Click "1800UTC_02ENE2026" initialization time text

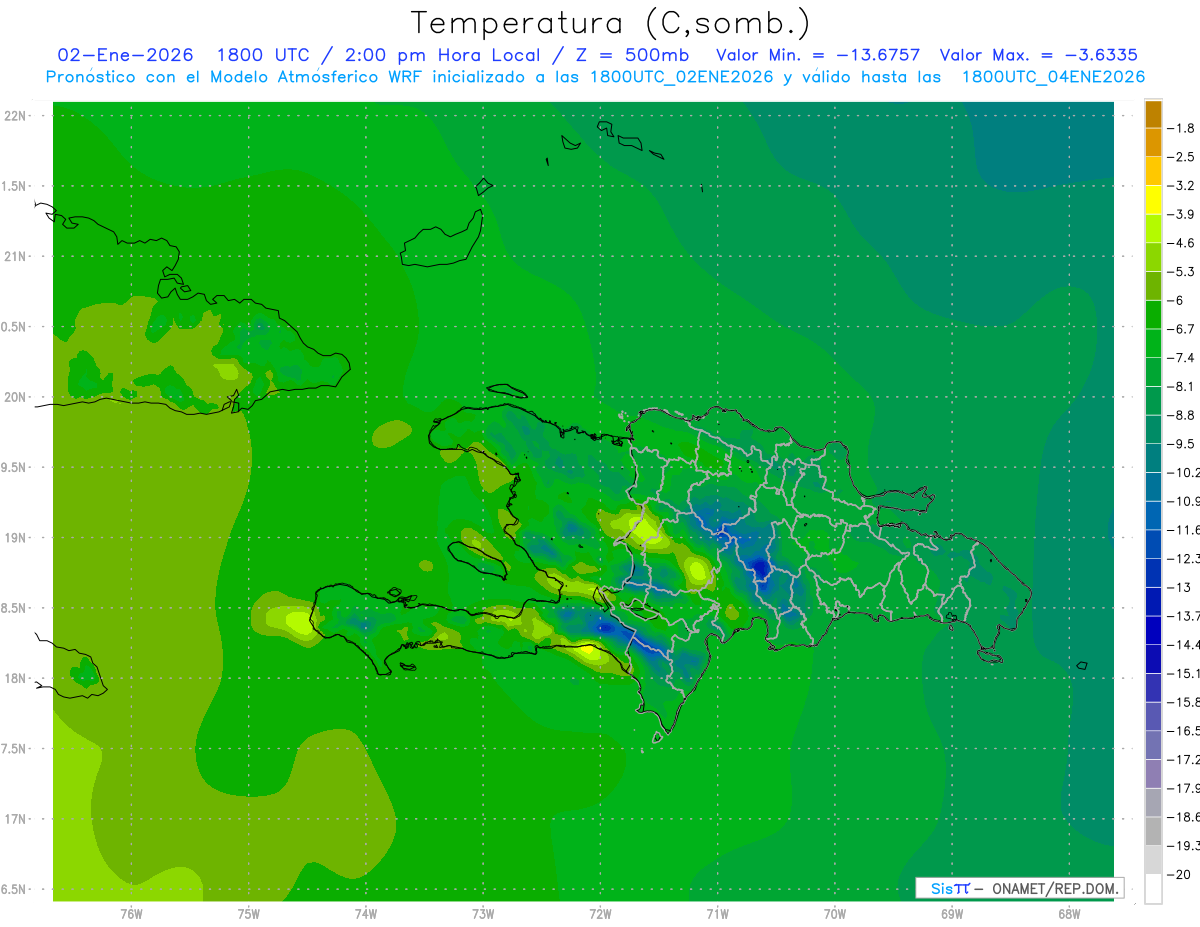click(682, 77)
